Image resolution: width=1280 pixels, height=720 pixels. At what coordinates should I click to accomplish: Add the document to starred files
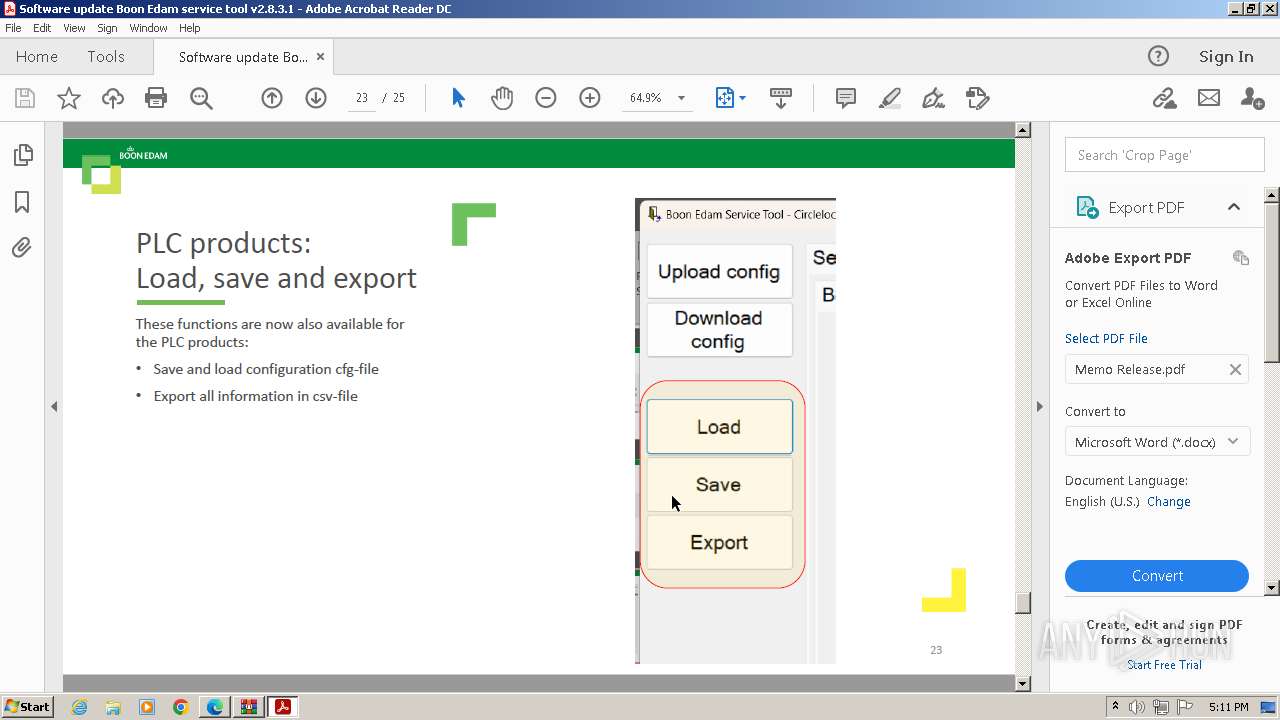click(69, 98)
